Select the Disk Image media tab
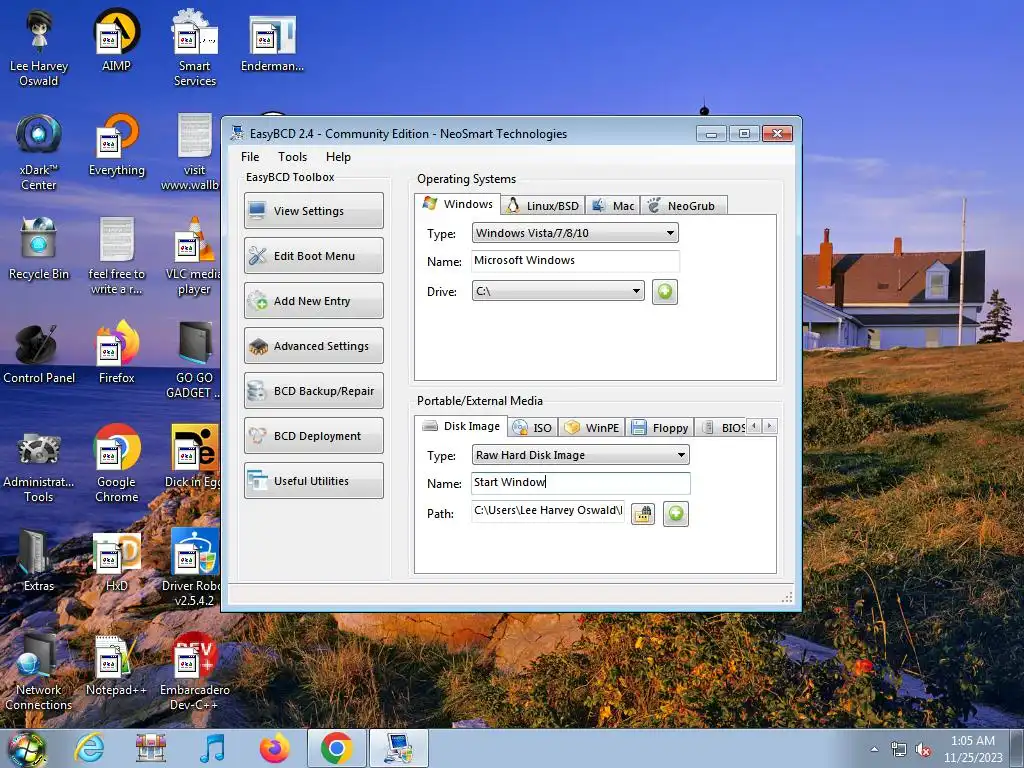 point(461,426)
